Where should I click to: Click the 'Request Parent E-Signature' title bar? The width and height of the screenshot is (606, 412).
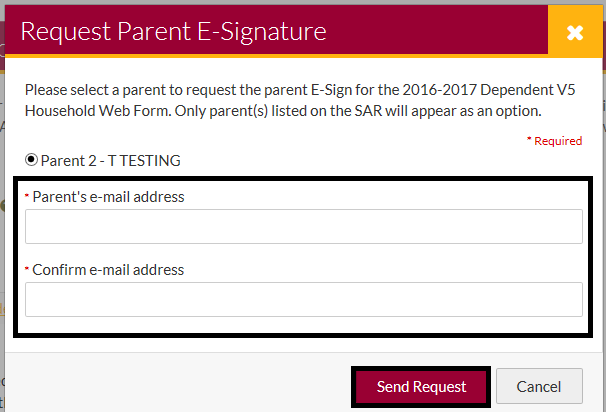pos(174,31)
